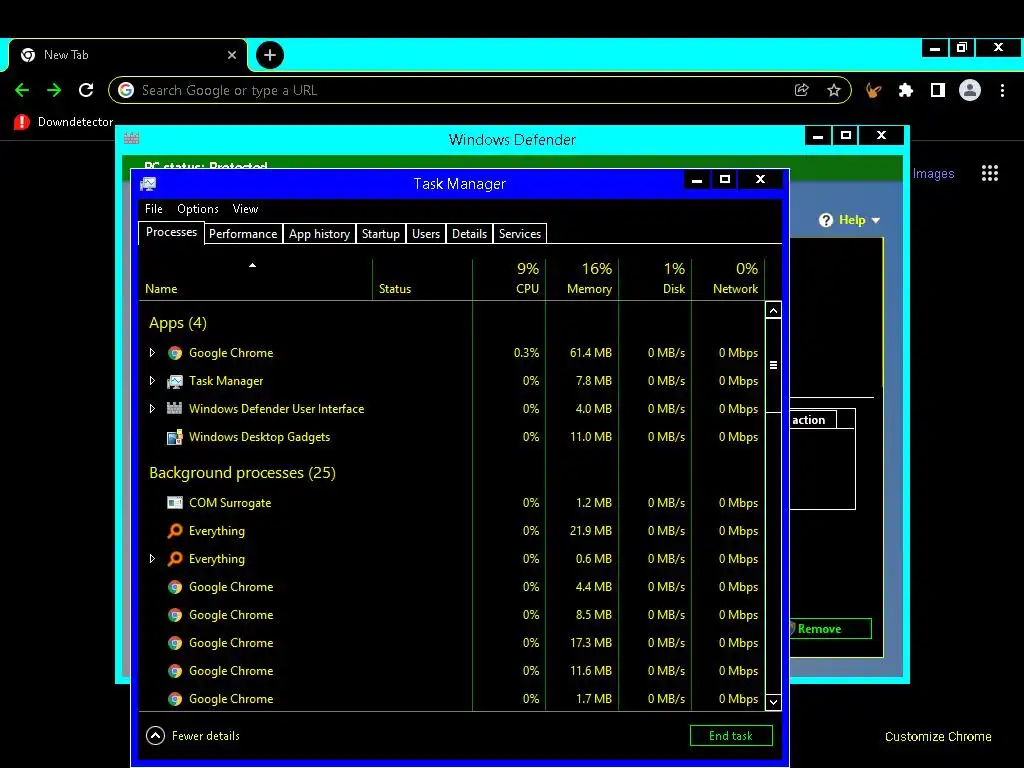Image resolution: width=1024 pixels, height=768 pixels.
Task: Expand the Google Chrome app group
Action: (x=152, y=353)
